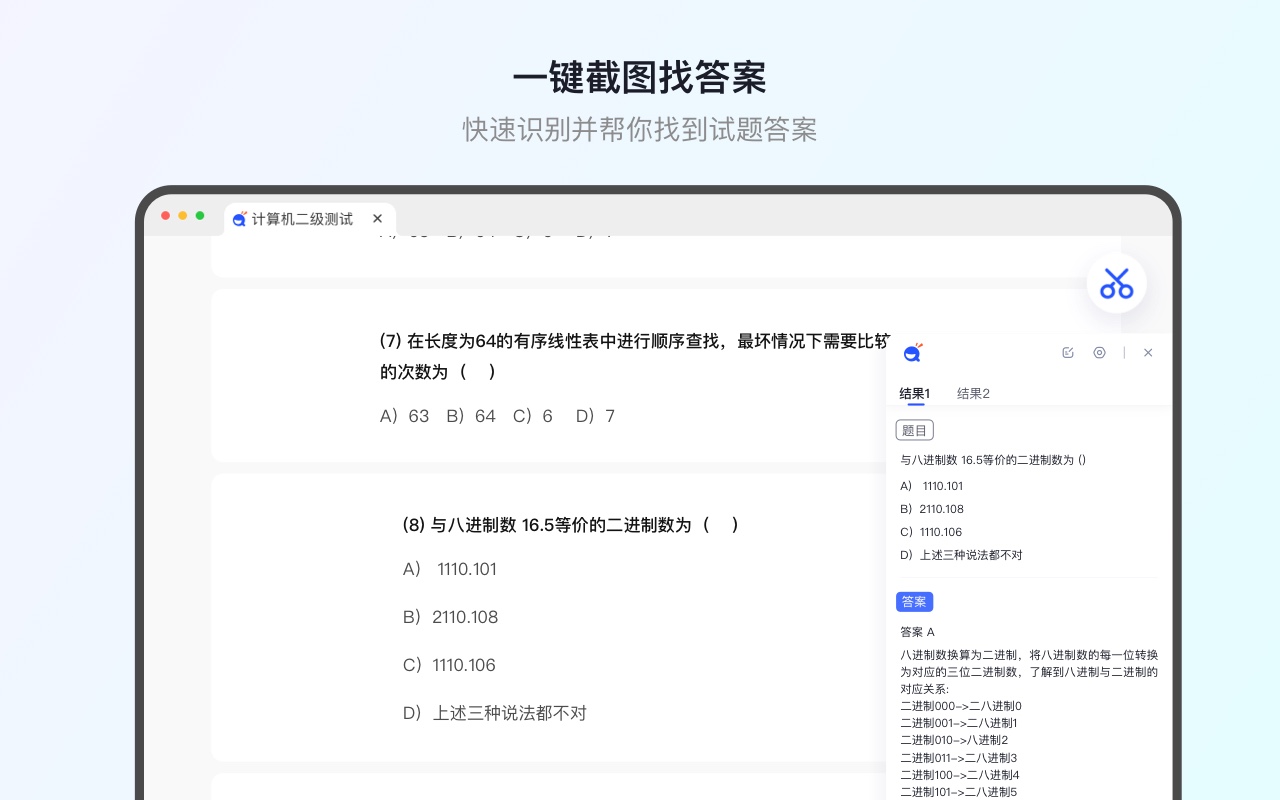Screen dimensions: 1280x800
Task: Click the 题目 question label badge
Action: click(914, 430)
